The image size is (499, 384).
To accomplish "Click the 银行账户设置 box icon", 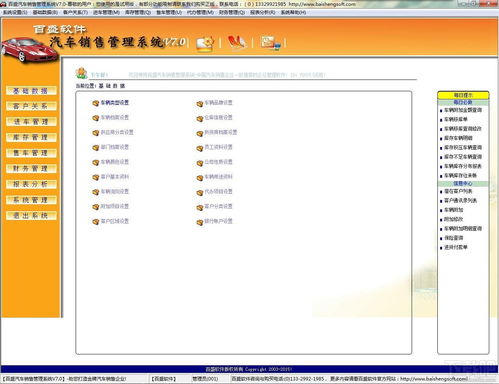I will (200, 222).
